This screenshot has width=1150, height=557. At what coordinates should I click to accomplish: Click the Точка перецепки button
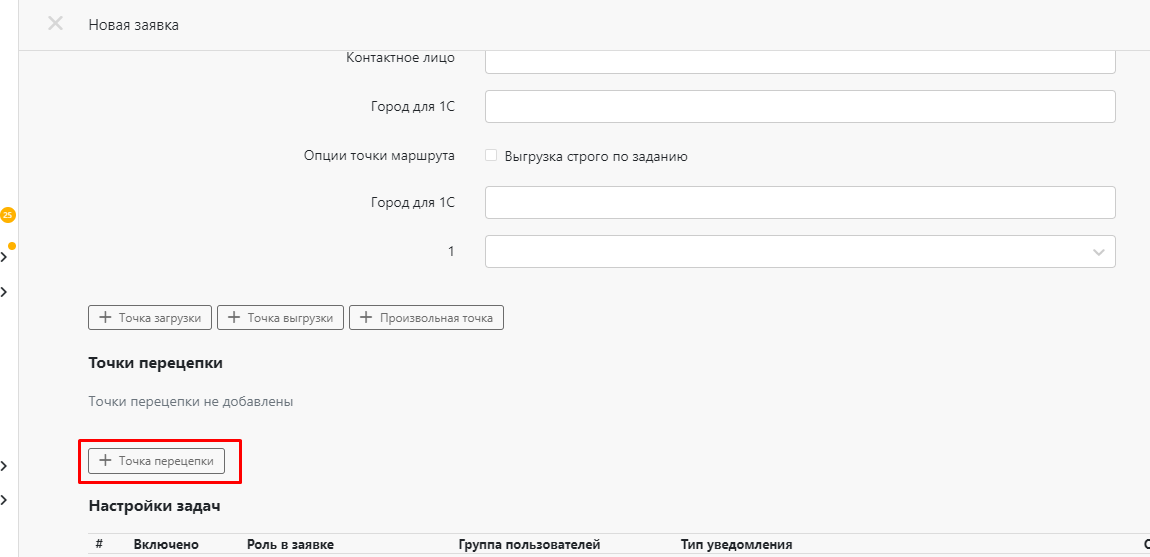(x=156, y=461)
